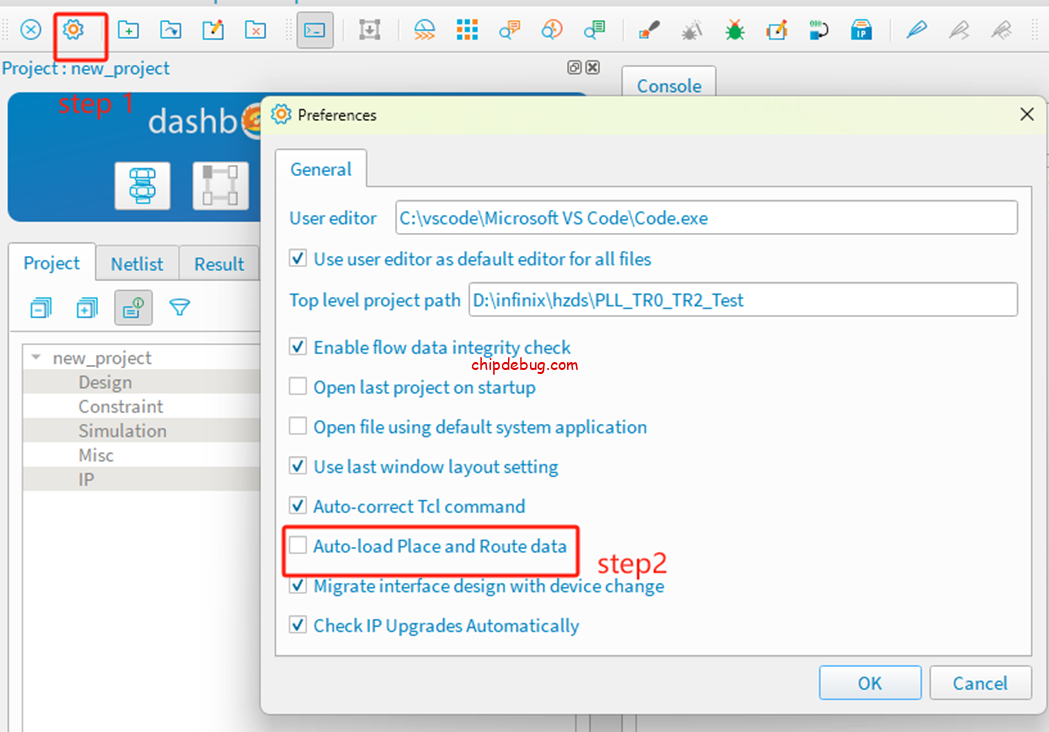The image size is (1049, 732).
Task: Toggle the Tcl console toolbar icon
Action: point(315,30)
